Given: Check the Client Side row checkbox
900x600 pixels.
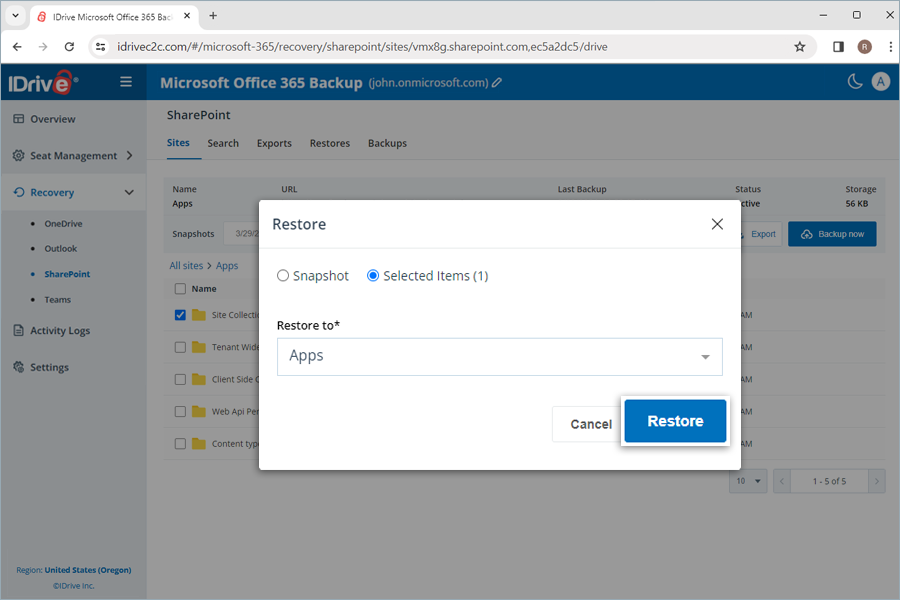Looking at the screenshot, I should [180, 379].
